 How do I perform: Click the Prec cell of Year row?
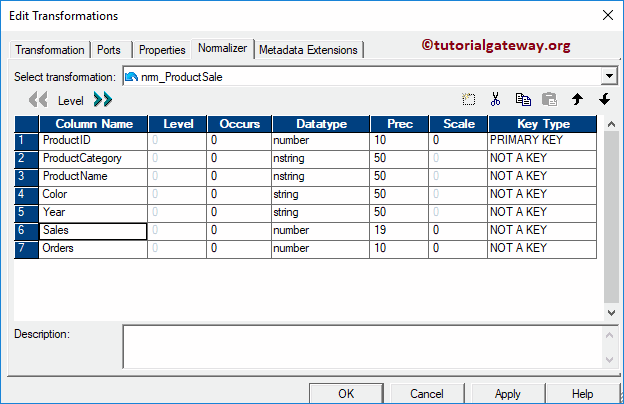coord(400,213)
